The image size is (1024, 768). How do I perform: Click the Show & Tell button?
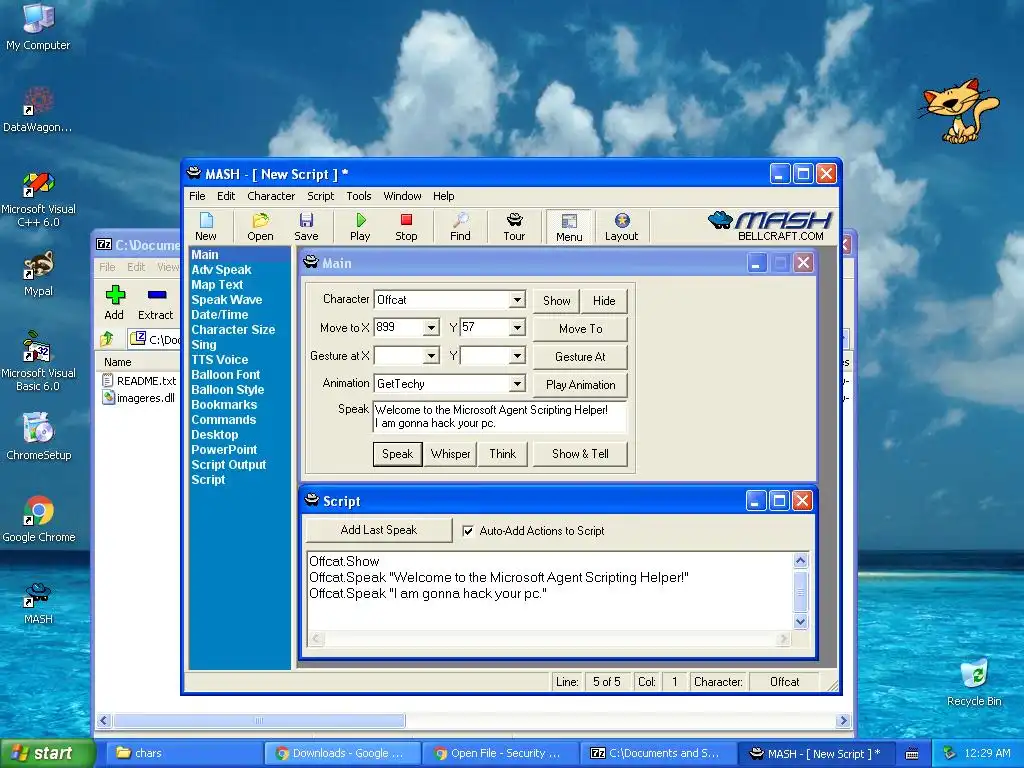click(x=580, y=454)
